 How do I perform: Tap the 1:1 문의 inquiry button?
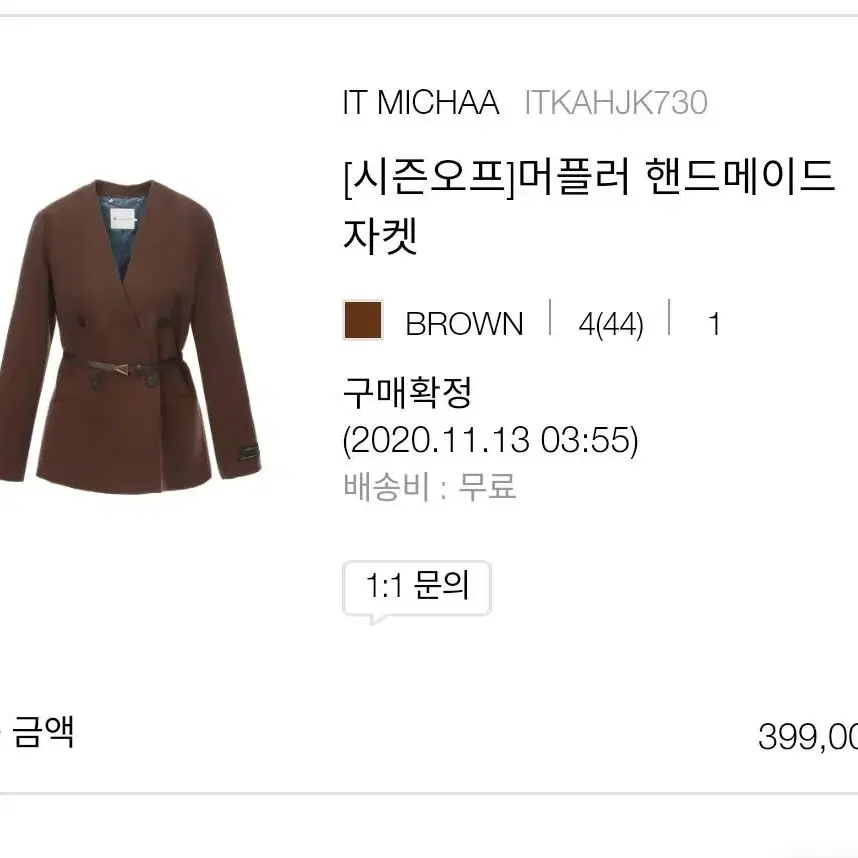417,588
